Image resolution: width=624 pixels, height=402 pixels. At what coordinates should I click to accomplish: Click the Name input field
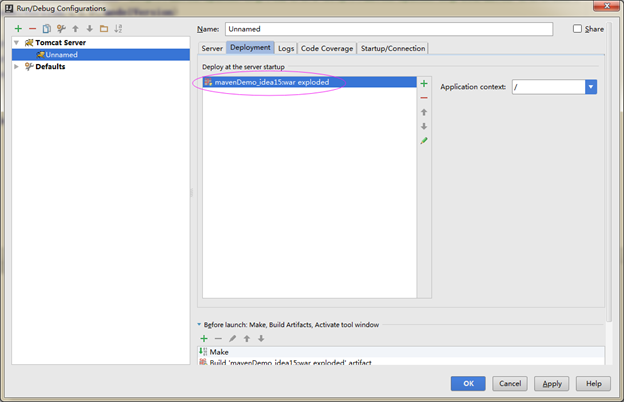tap(388, 29)
